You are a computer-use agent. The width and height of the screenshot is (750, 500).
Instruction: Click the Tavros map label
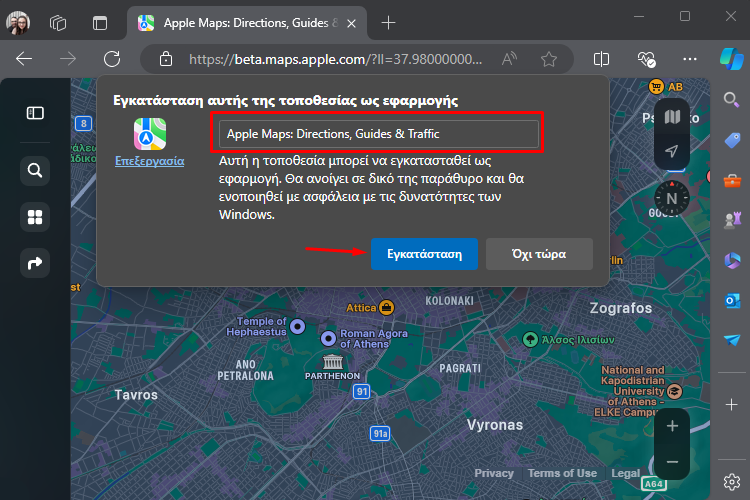[x=136, y=395]
